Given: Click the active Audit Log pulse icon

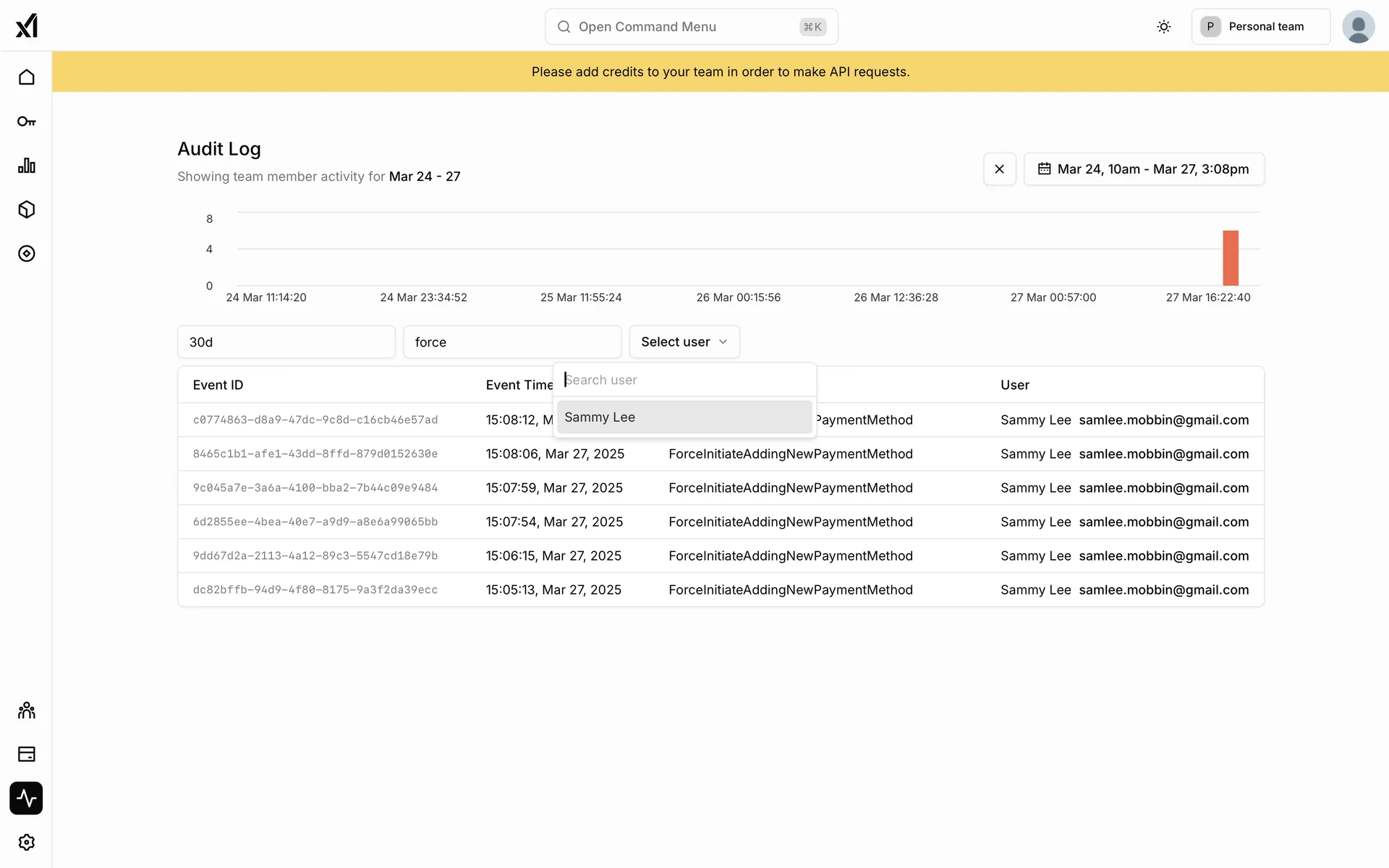Looking at the screenshot, I should [x=27, y=799].
